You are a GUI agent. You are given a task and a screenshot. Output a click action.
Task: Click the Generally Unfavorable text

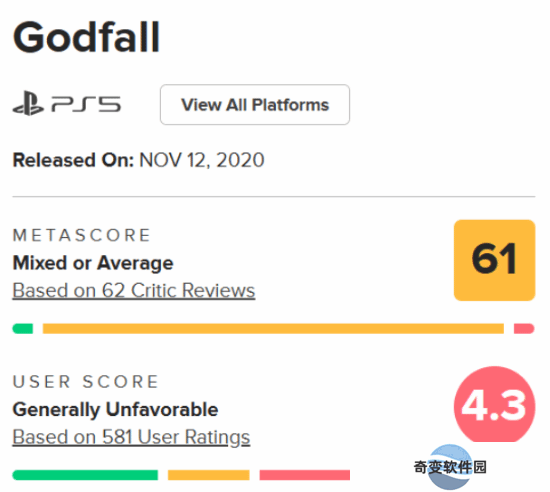pyautogui.click(x=115, y=410)
